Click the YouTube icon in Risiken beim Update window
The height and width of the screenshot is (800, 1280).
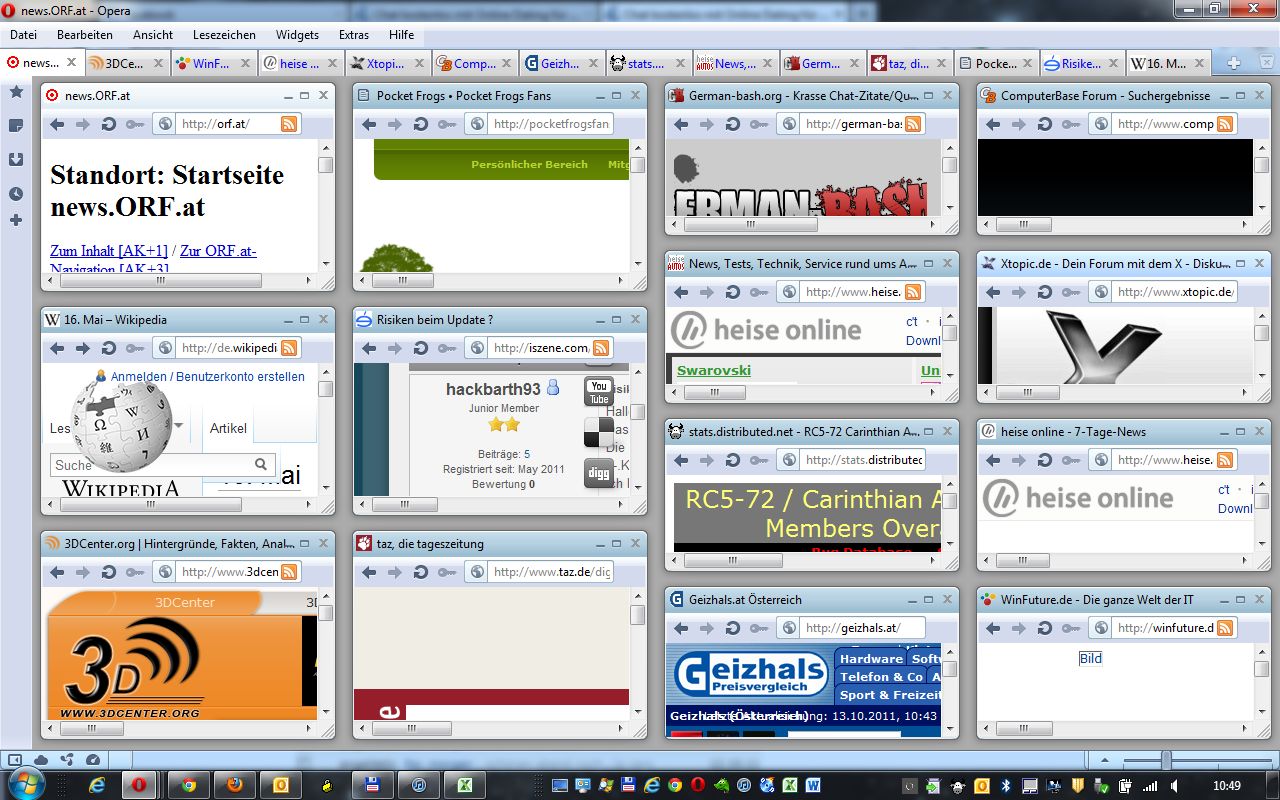tap(599, 392)
